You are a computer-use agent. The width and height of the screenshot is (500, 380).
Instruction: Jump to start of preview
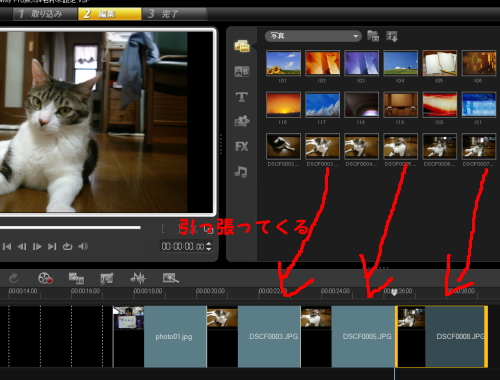point(7,246)
